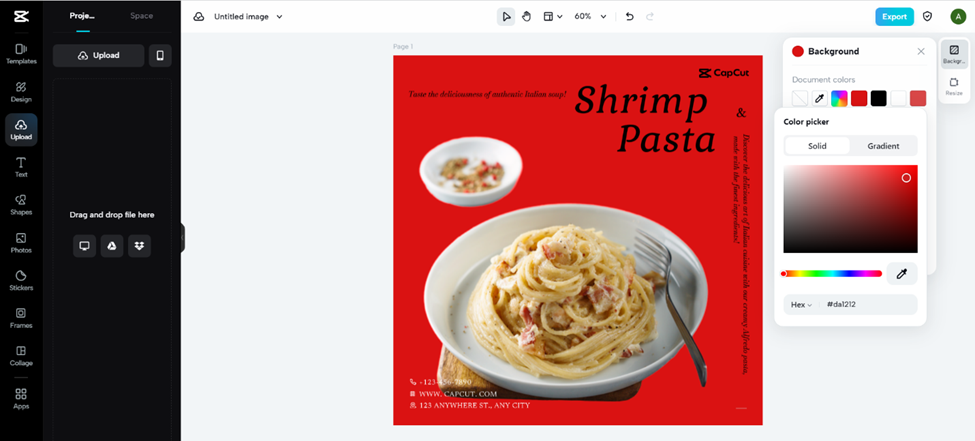Open the CapCut home logo
Image resolution: width=975 pixels, height=441 pixels.
(x=21, y=16)
